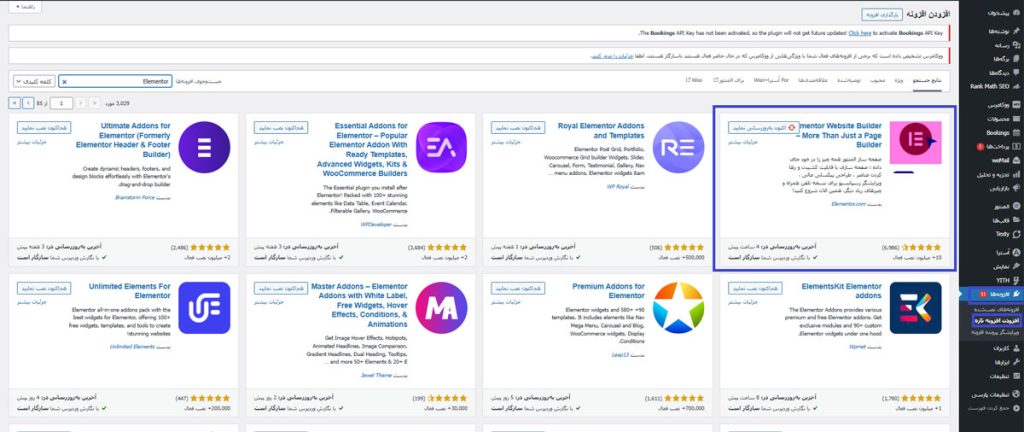Open WP Royal author link
This screenshot has width=1024, height=432.
(618, 187)
